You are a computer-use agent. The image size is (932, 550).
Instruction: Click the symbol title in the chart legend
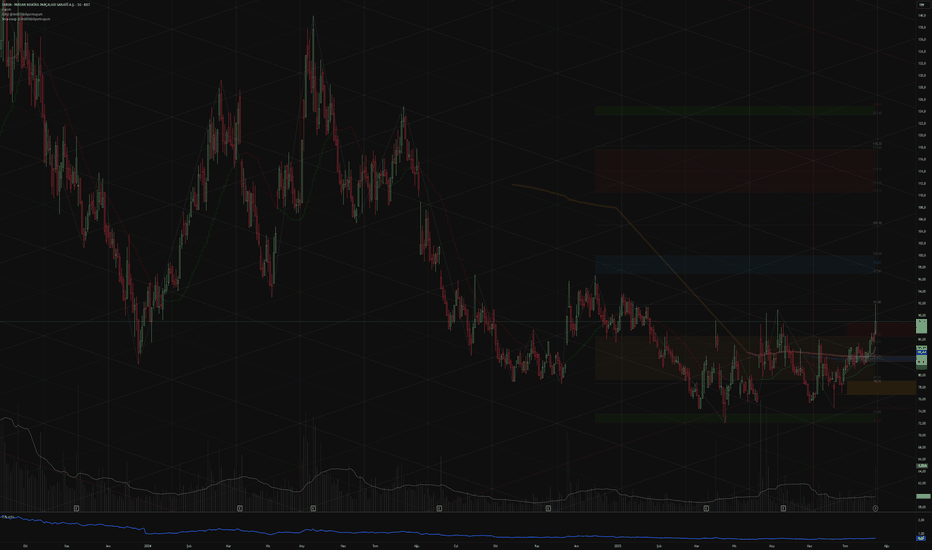click(x=46, y=4)
